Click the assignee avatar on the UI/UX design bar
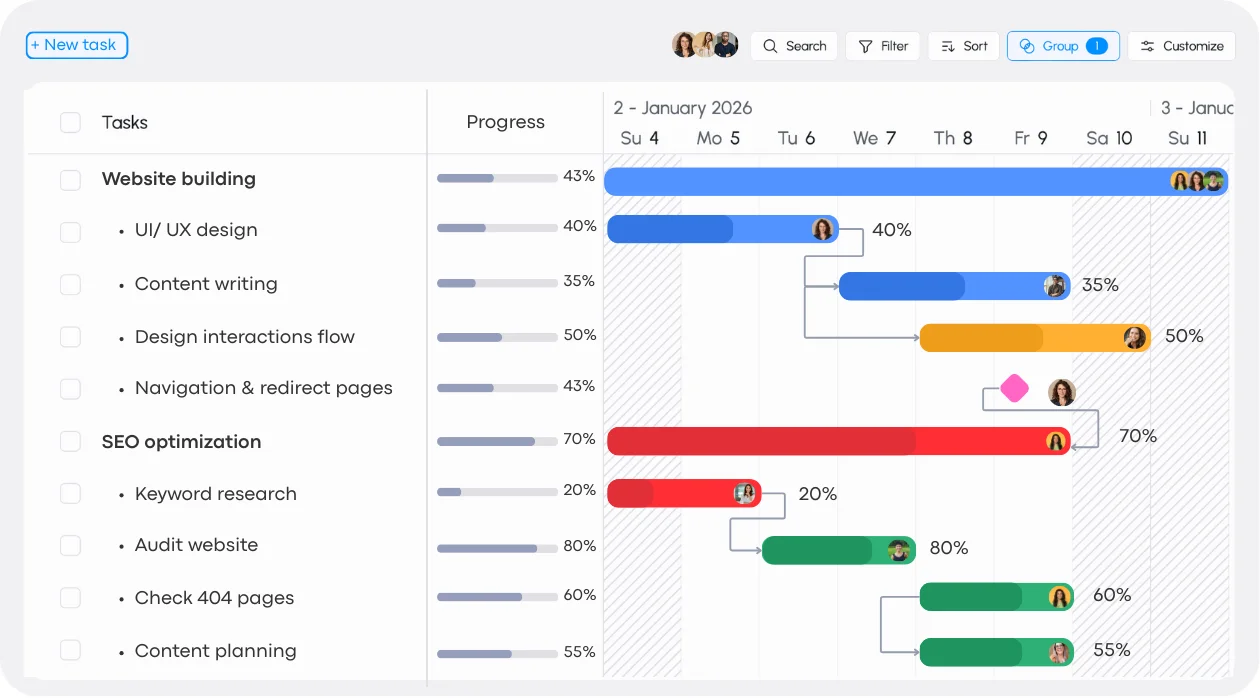Screen dimensions: 1260x698 (822, 229)
